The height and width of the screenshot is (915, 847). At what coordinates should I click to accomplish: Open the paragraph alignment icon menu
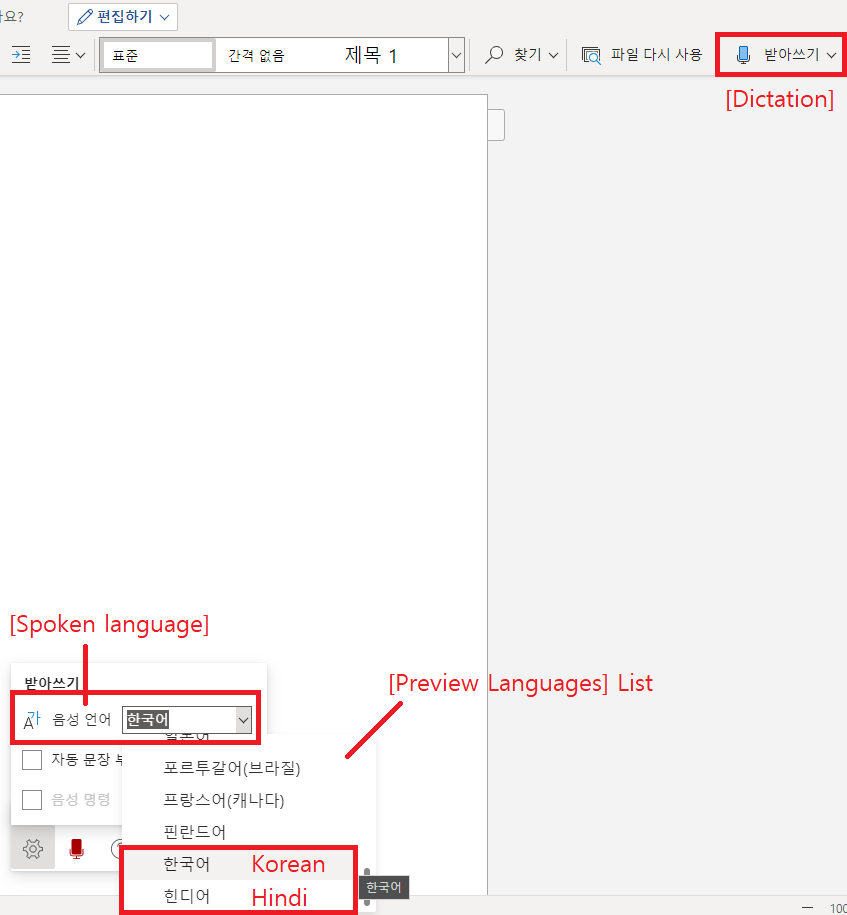click(68, 55)
